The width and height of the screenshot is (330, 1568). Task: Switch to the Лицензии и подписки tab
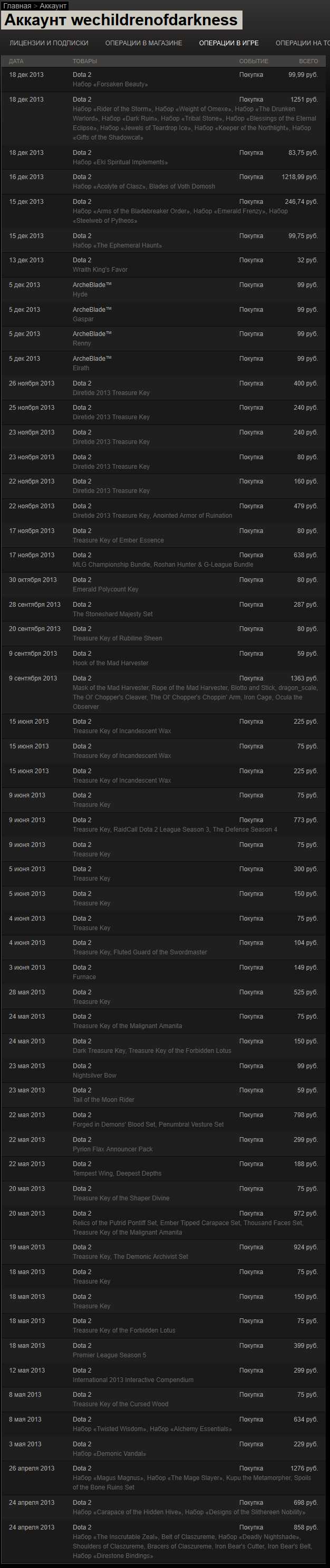coord(48,43)
